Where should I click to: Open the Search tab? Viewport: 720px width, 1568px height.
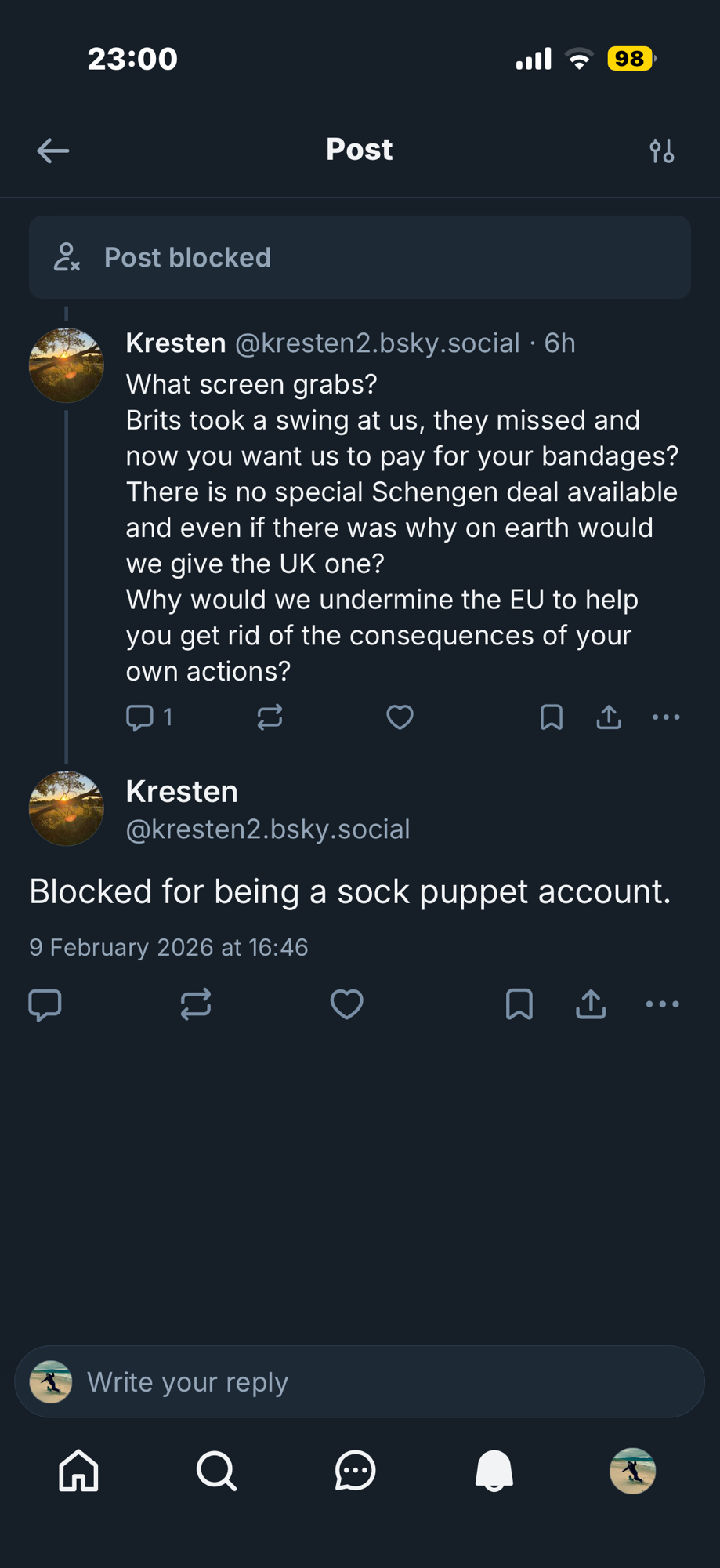[217, 1471]
